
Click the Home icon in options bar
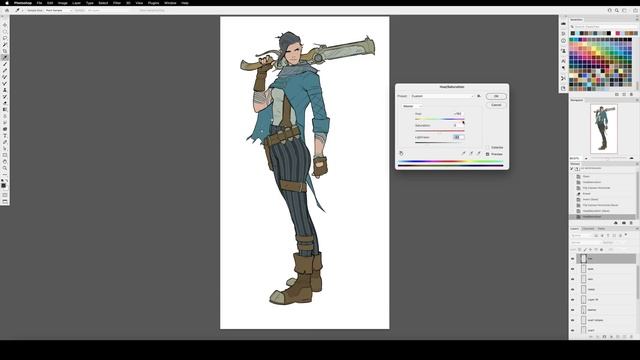[7, 10]
